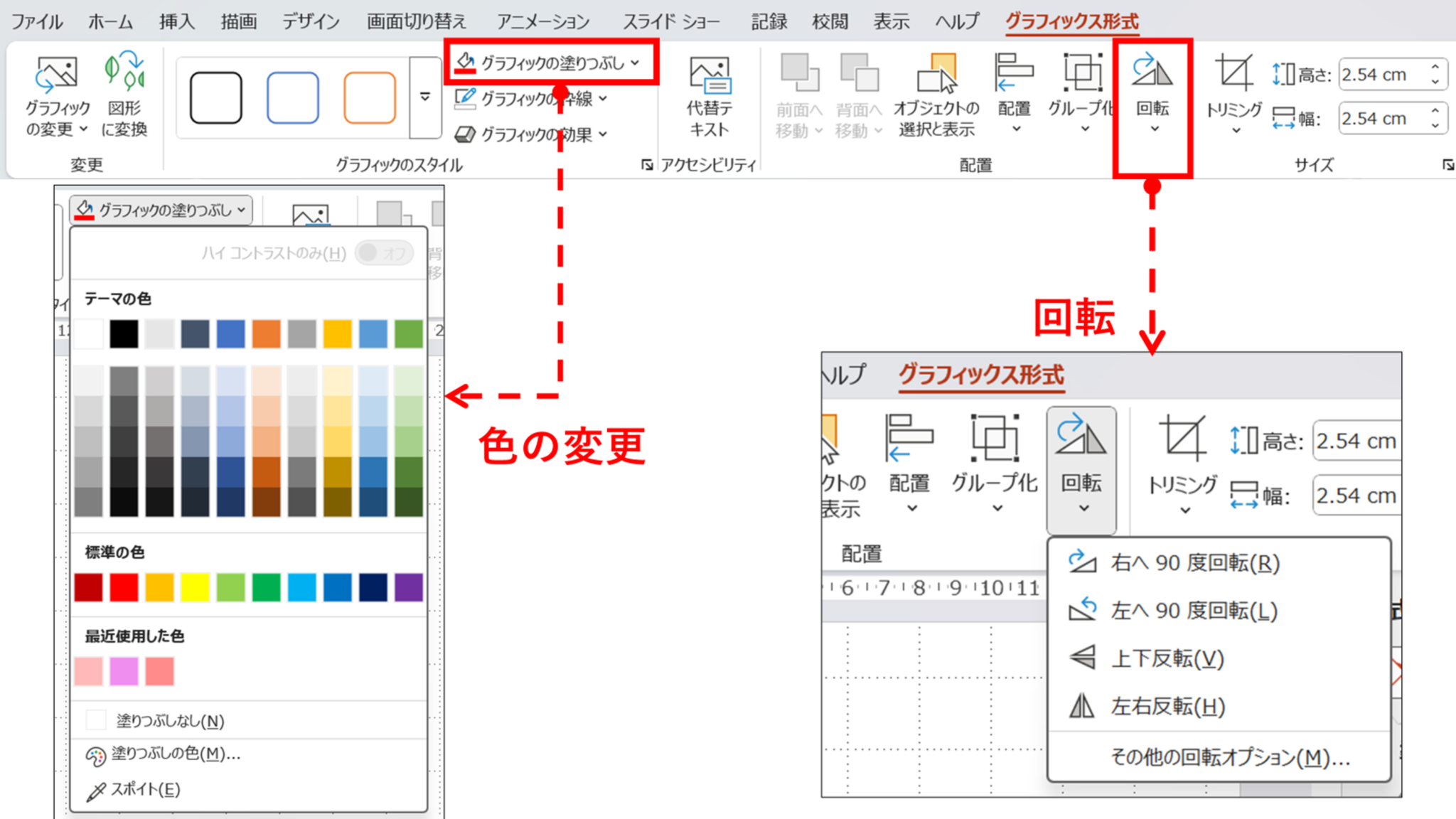Expand the graphic styles gallery arrow

(x=424, y=97)
